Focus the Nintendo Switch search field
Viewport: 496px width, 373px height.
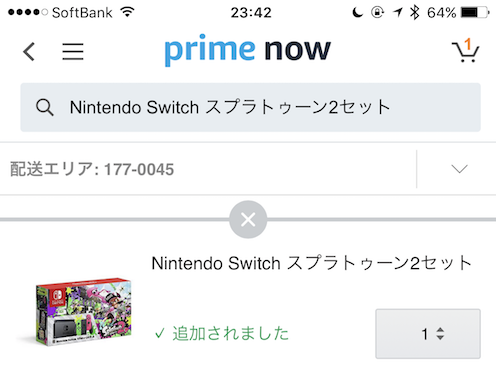pos(250,107)
